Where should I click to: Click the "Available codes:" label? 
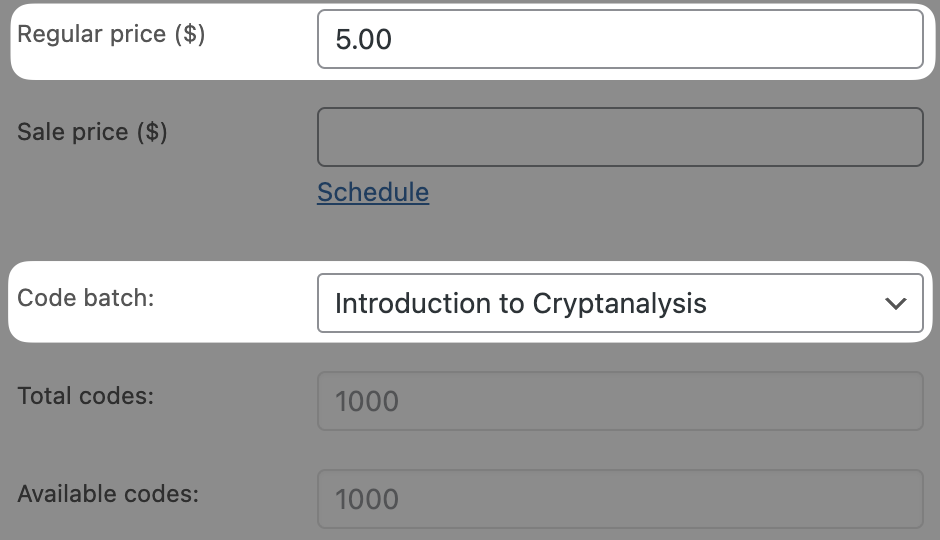[x=108, y=494]
